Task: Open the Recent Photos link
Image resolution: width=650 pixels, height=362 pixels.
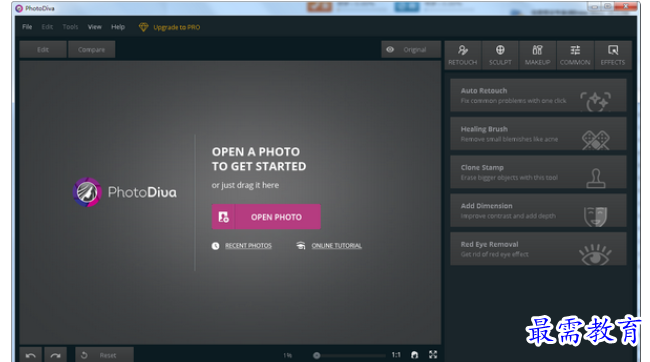Action: pyautogui.click(x=248, y=246)
